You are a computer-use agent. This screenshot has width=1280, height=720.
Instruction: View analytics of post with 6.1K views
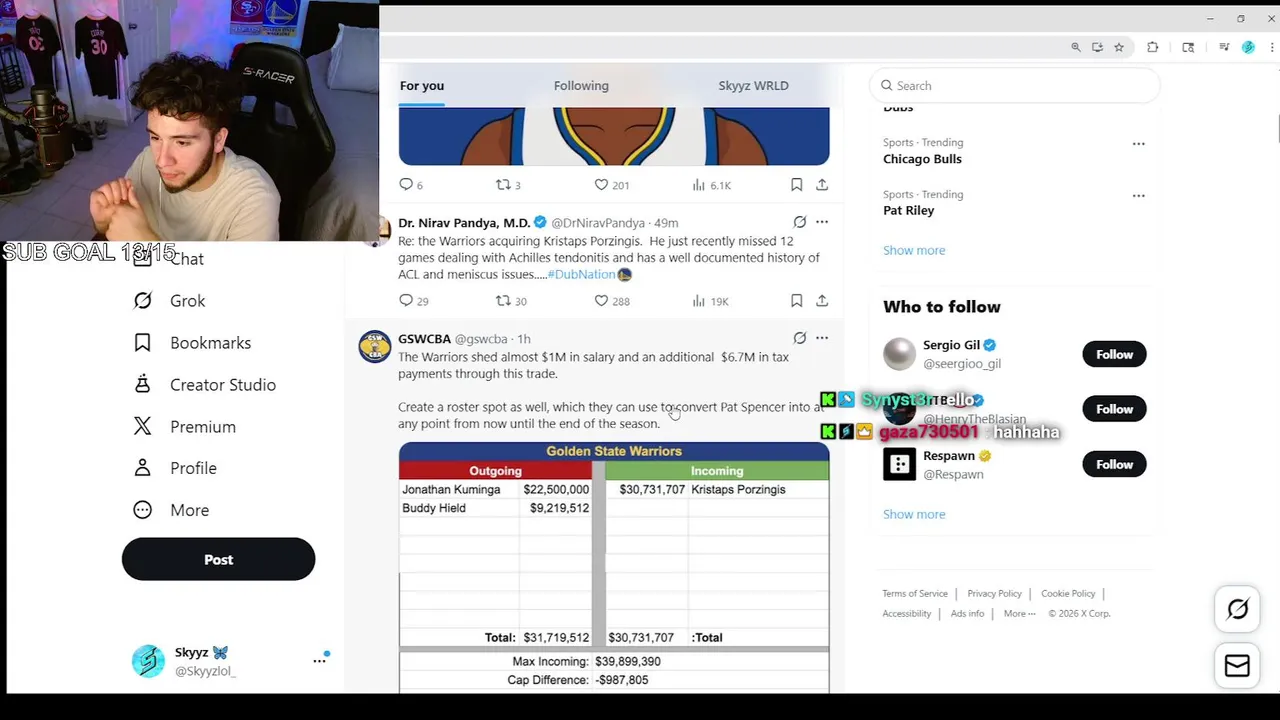712,185
